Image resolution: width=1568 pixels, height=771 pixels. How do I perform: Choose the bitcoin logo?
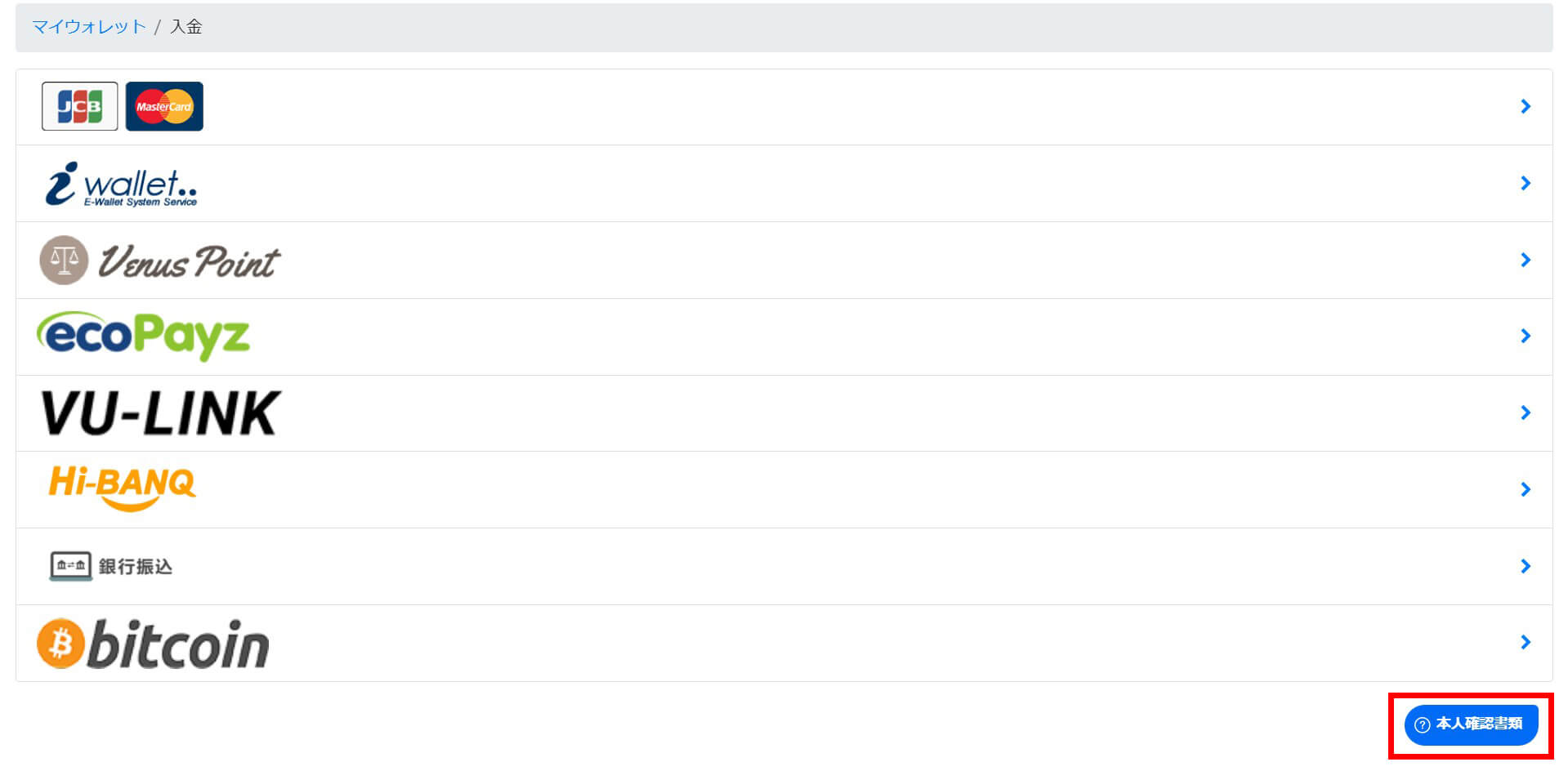tap(153, 644)
